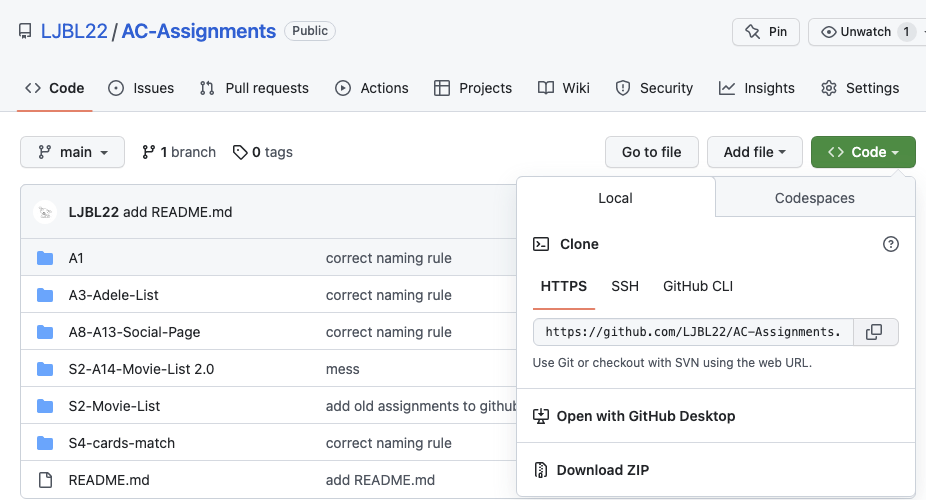Open the main branch dropdown
Image resolution: width=926 pixels, height=500 pixels.
[x=73, y=152]
